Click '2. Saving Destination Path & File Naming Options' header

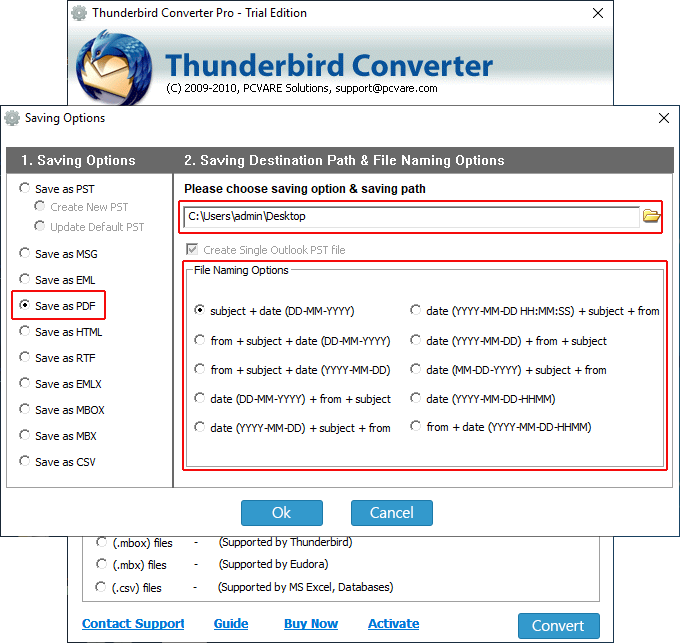coord(344,160)
